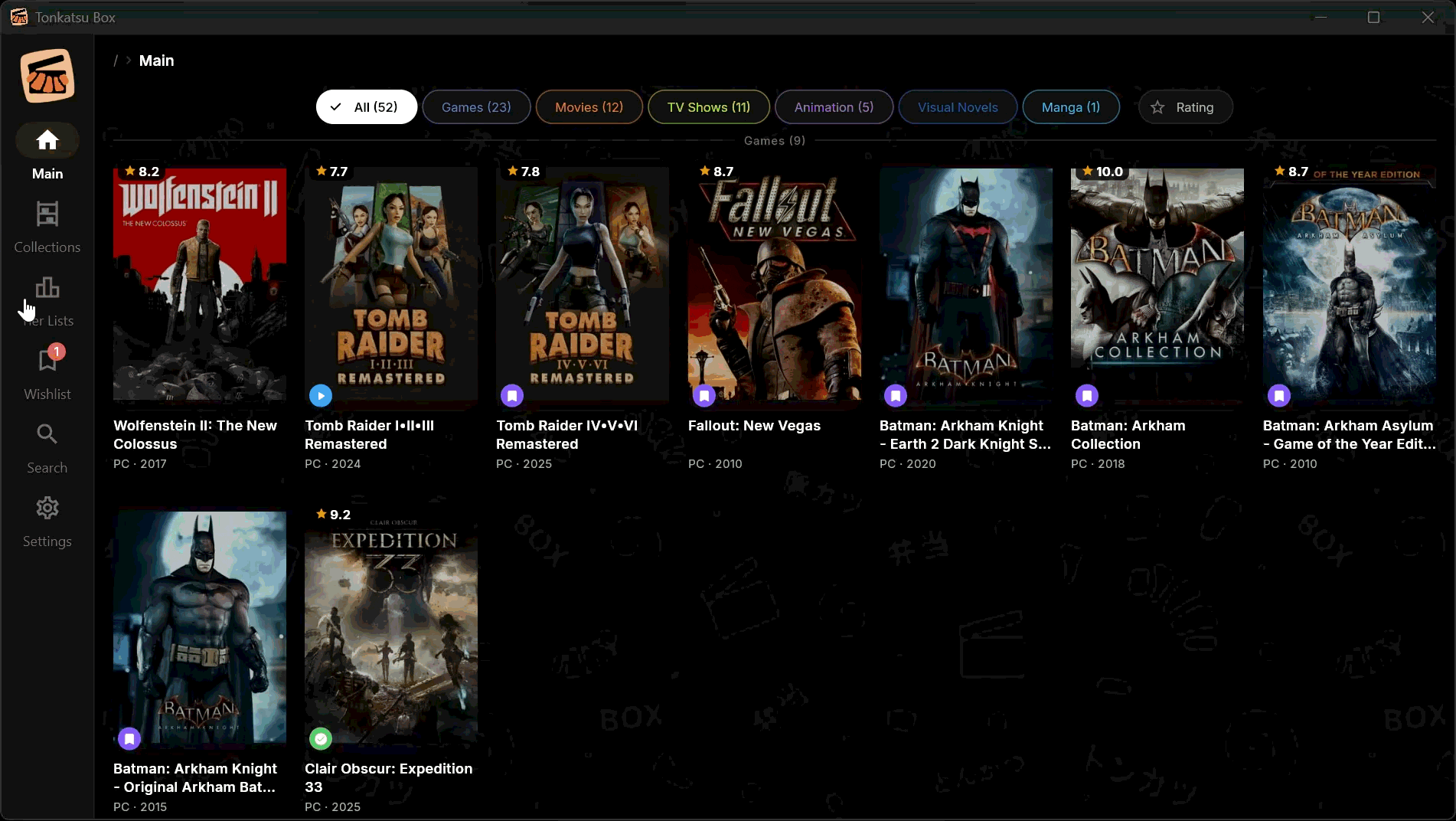This screenshot has width=1456, height=821.
Task: Click the notification badge on Wishlist
Action: point(57,352)
